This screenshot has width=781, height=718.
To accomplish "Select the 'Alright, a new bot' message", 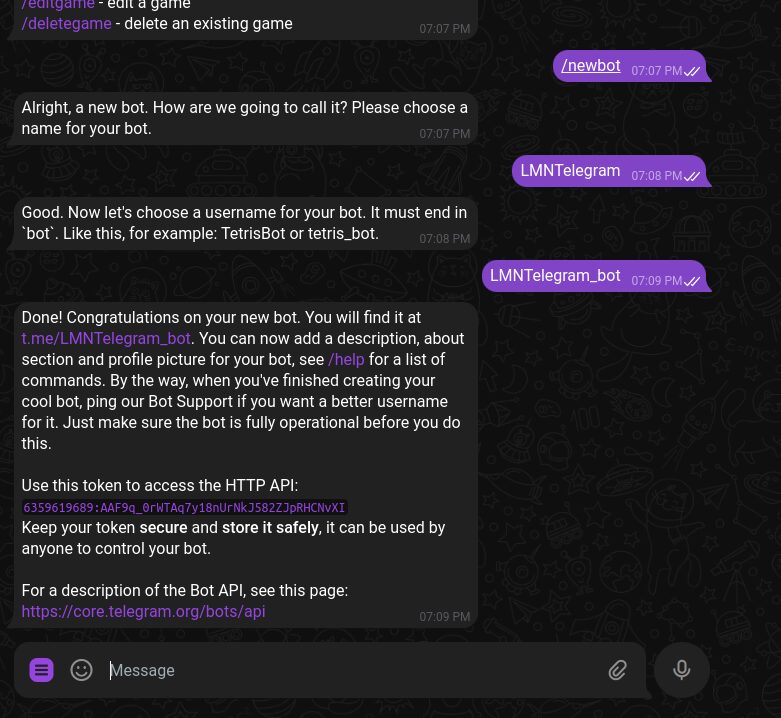I will (x=246, y=118).
